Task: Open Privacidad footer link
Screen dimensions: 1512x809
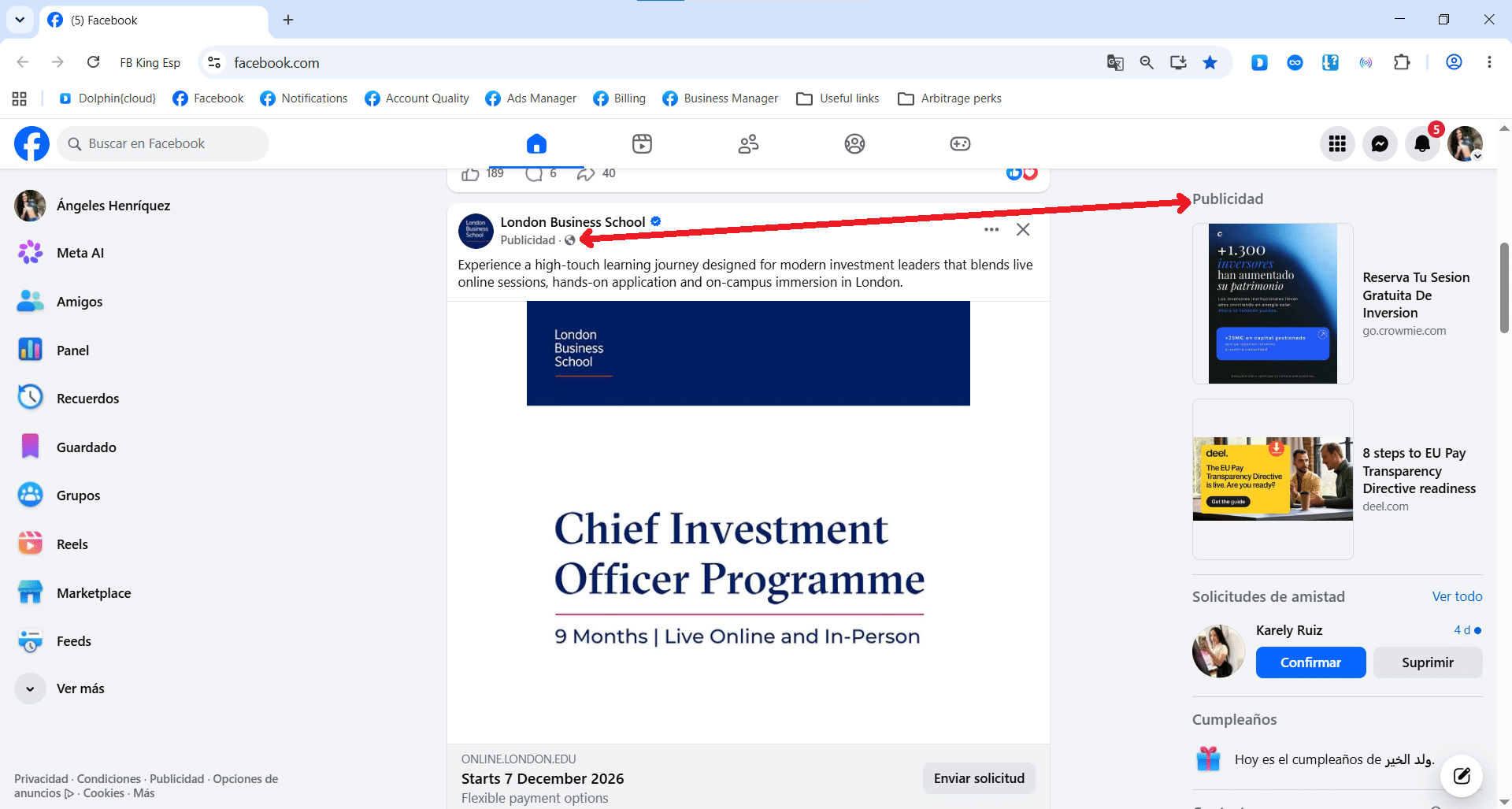Action: pyautogui.click(x=41, y=779)
